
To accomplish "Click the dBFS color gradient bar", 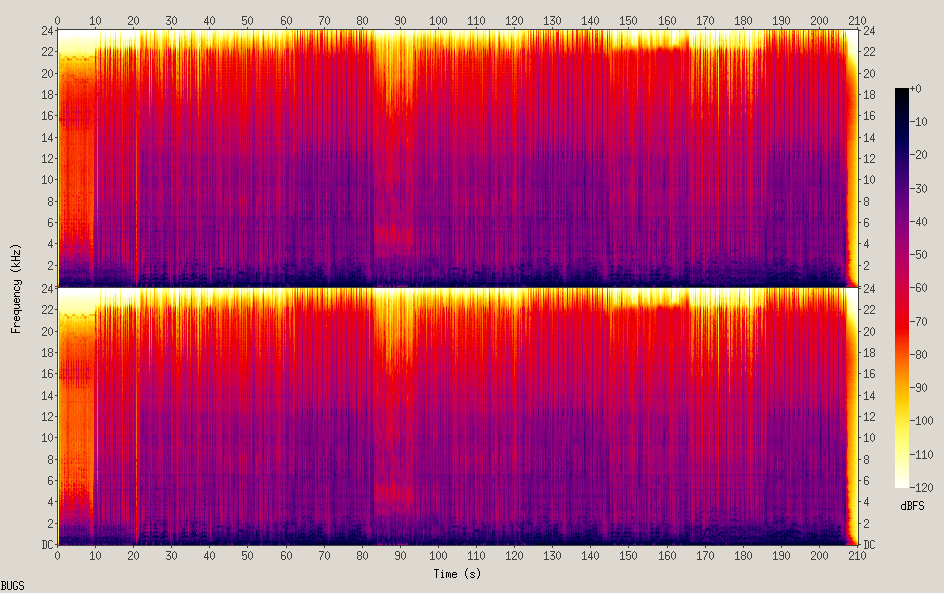I will (x=902, y=288).
